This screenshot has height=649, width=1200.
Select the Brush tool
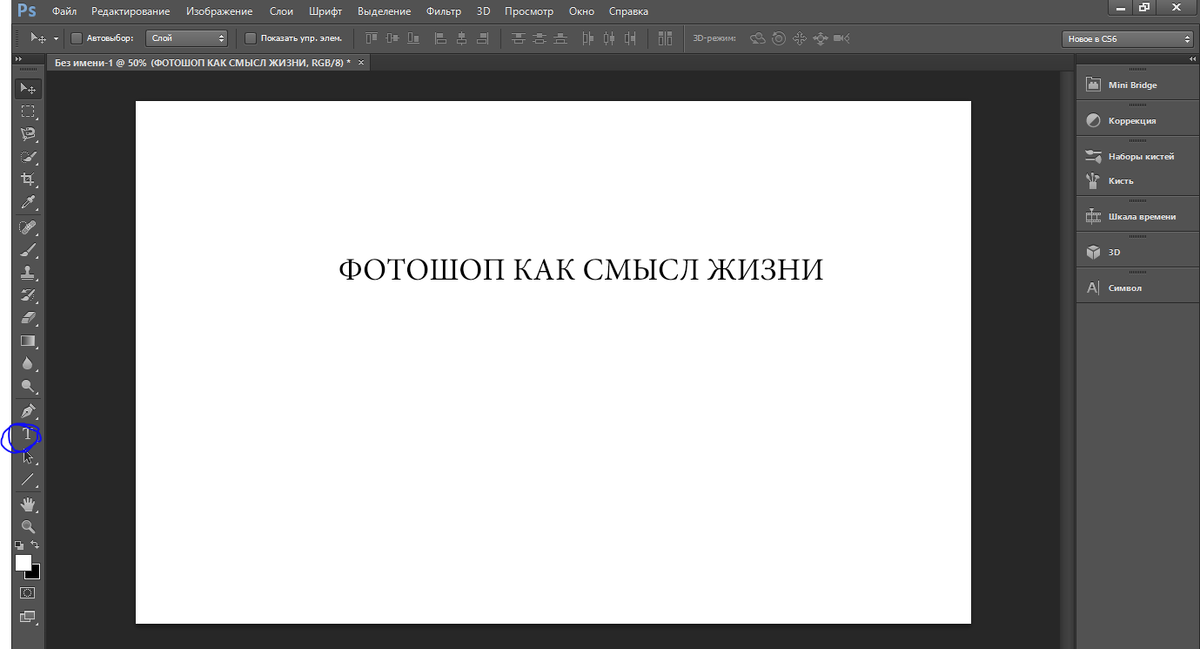point(28,250)
